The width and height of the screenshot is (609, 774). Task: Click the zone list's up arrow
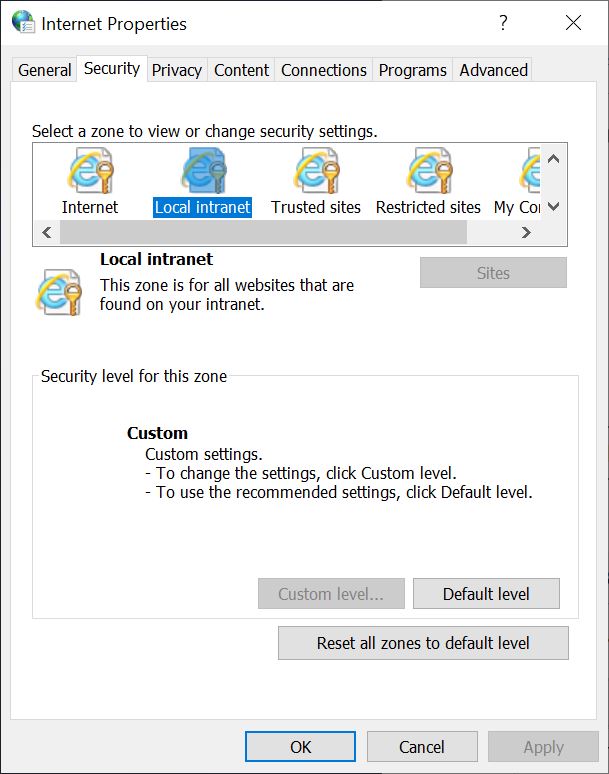554,159
